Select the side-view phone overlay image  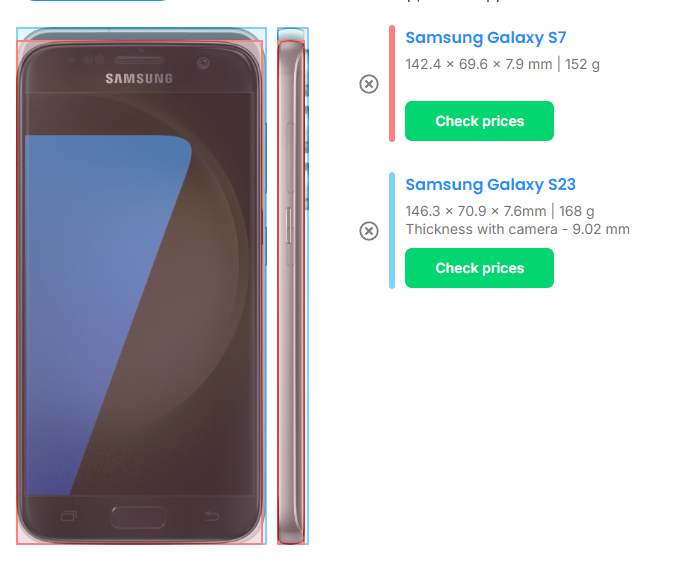click(293, 286)
